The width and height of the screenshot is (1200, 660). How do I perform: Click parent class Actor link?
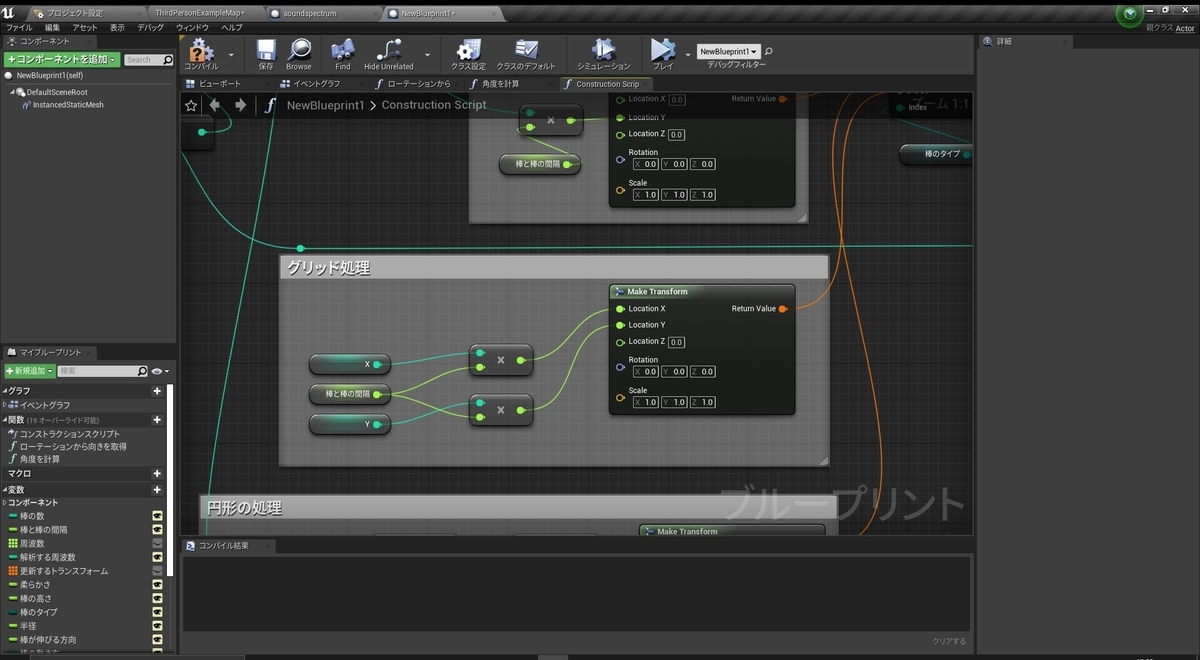tap(1185, 28)
